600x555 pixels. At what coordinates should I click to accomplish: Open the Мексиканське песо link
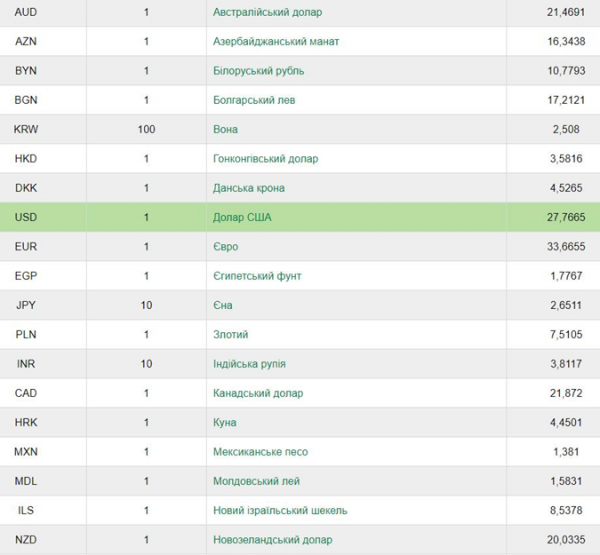(x=260, y=452)
